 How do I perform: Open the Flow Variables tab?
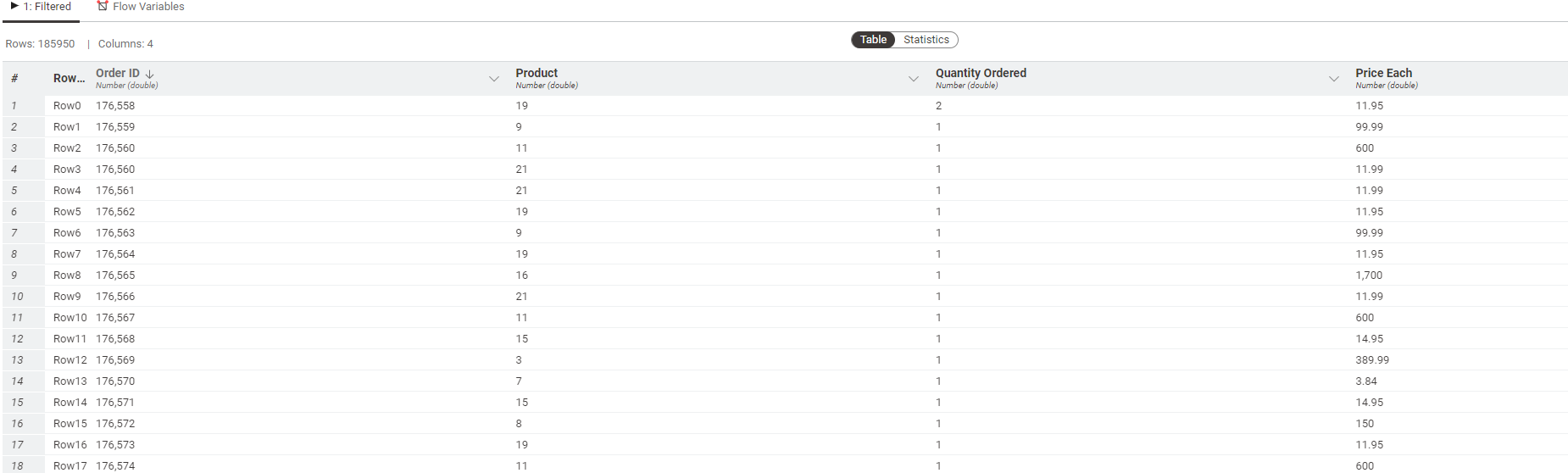click(140, 7)
